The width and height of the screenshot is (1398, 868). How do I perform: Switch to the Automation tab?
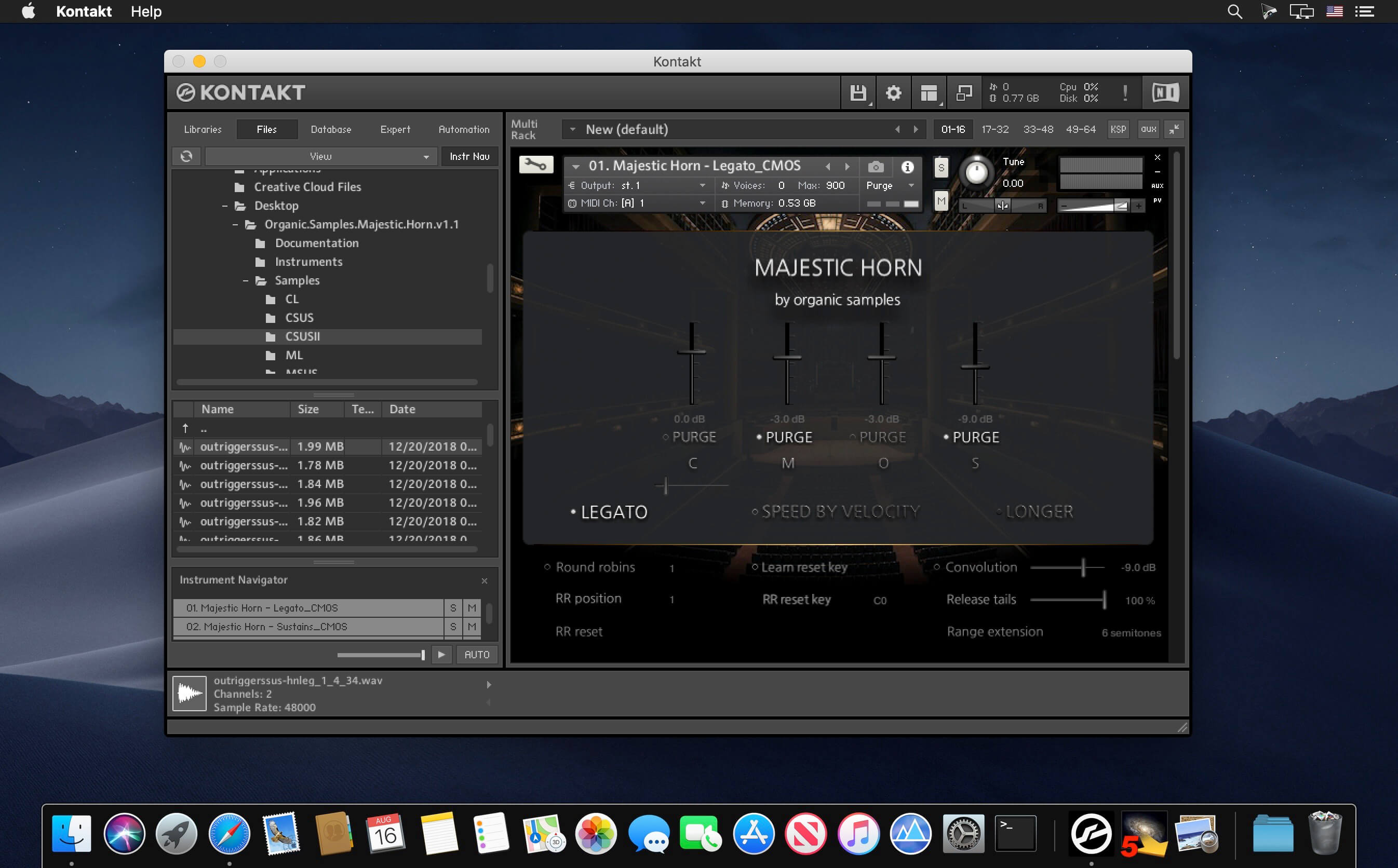click(x=464, y=130)
